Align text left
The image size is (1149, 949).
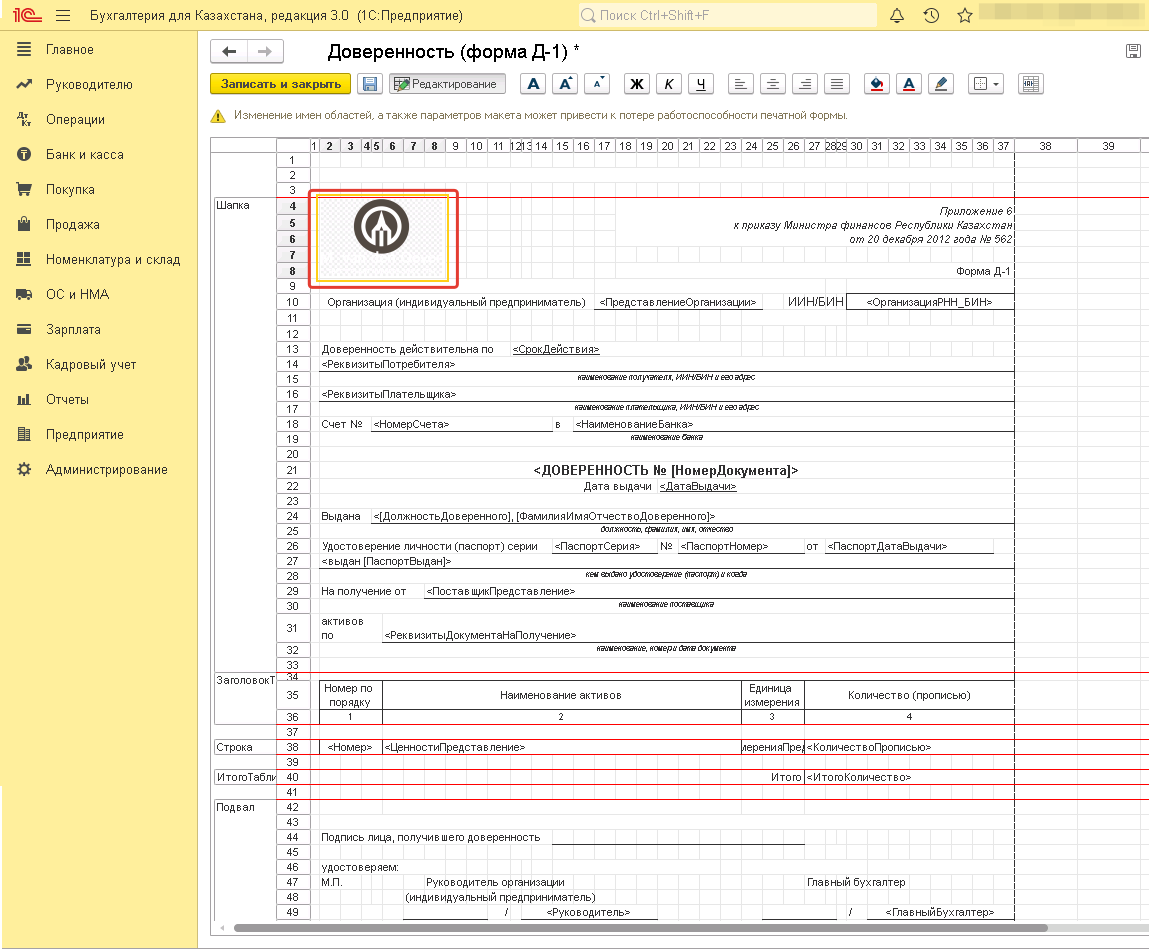(x=741, y=84)
